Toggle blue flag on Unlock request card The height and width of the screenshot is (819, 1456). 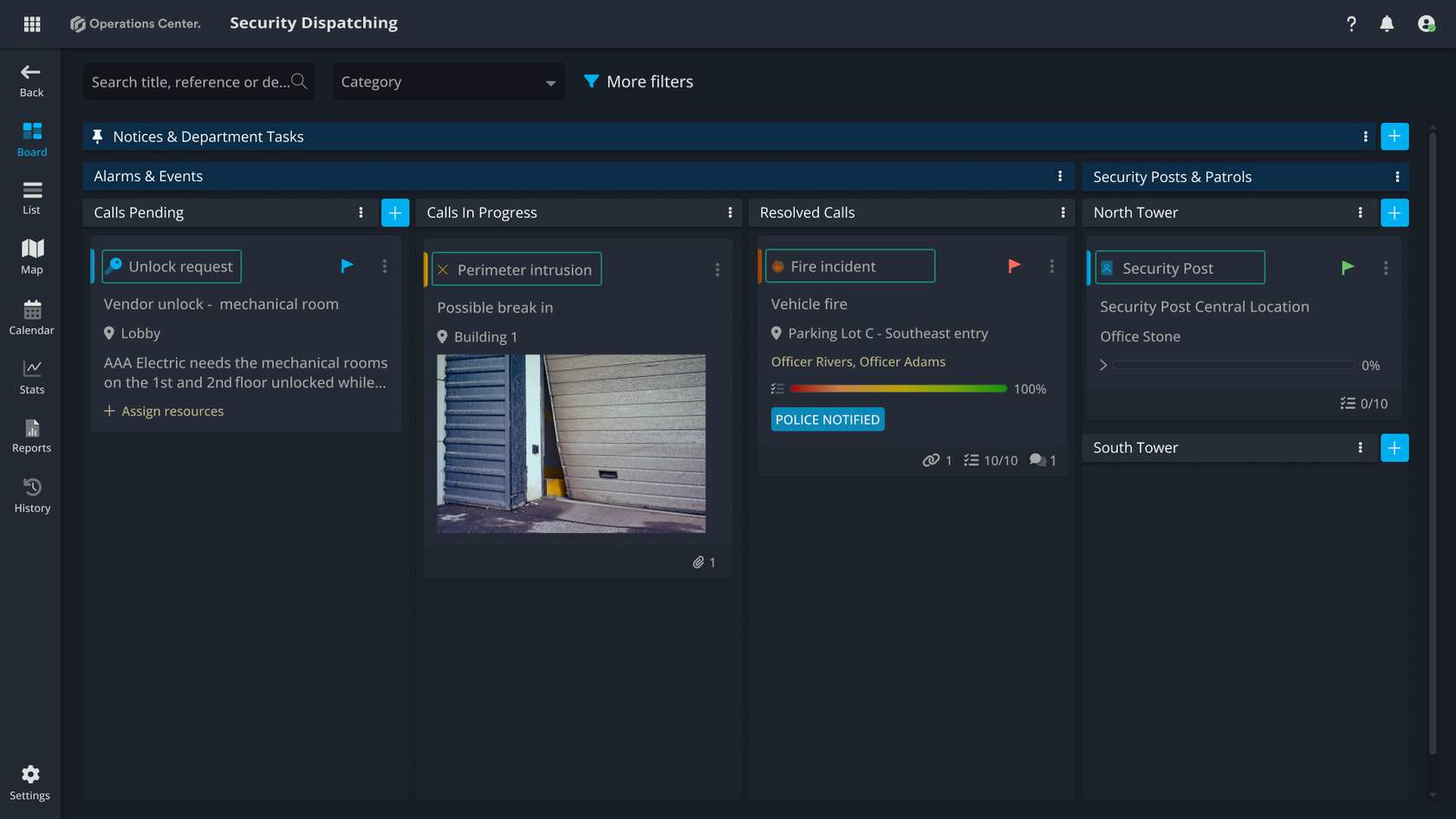coord(347,266)
